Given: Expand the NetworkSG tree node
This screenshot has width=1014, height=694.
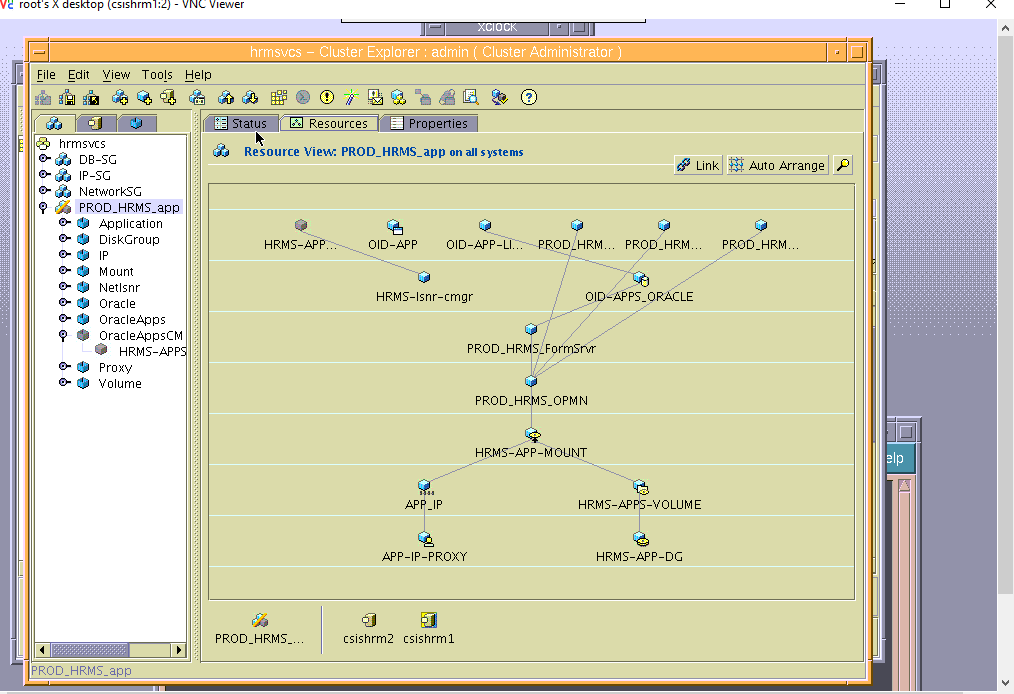Looking at the screenshot, I should click(43, 191).
